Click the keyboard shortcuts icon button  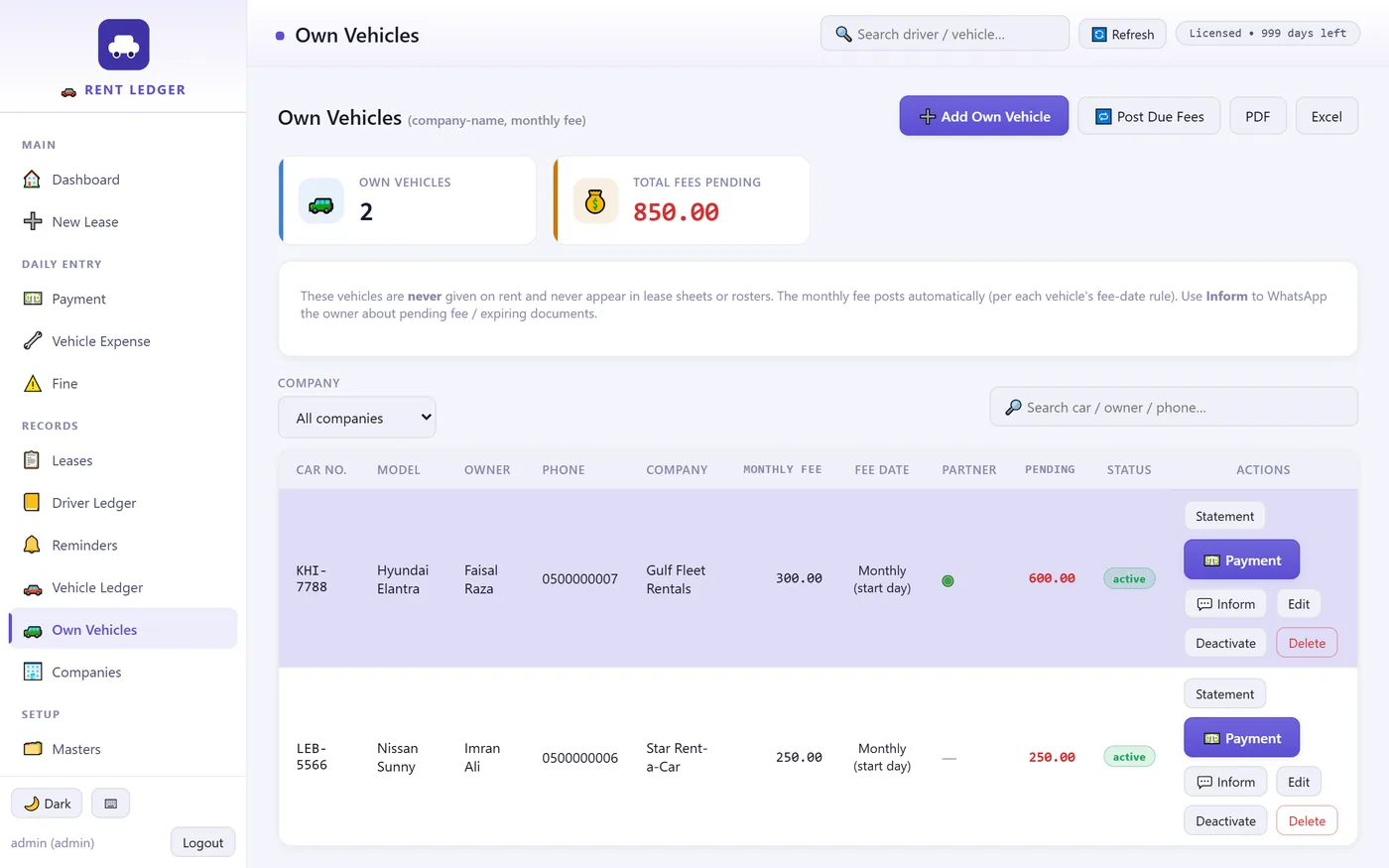coord(111,804)
